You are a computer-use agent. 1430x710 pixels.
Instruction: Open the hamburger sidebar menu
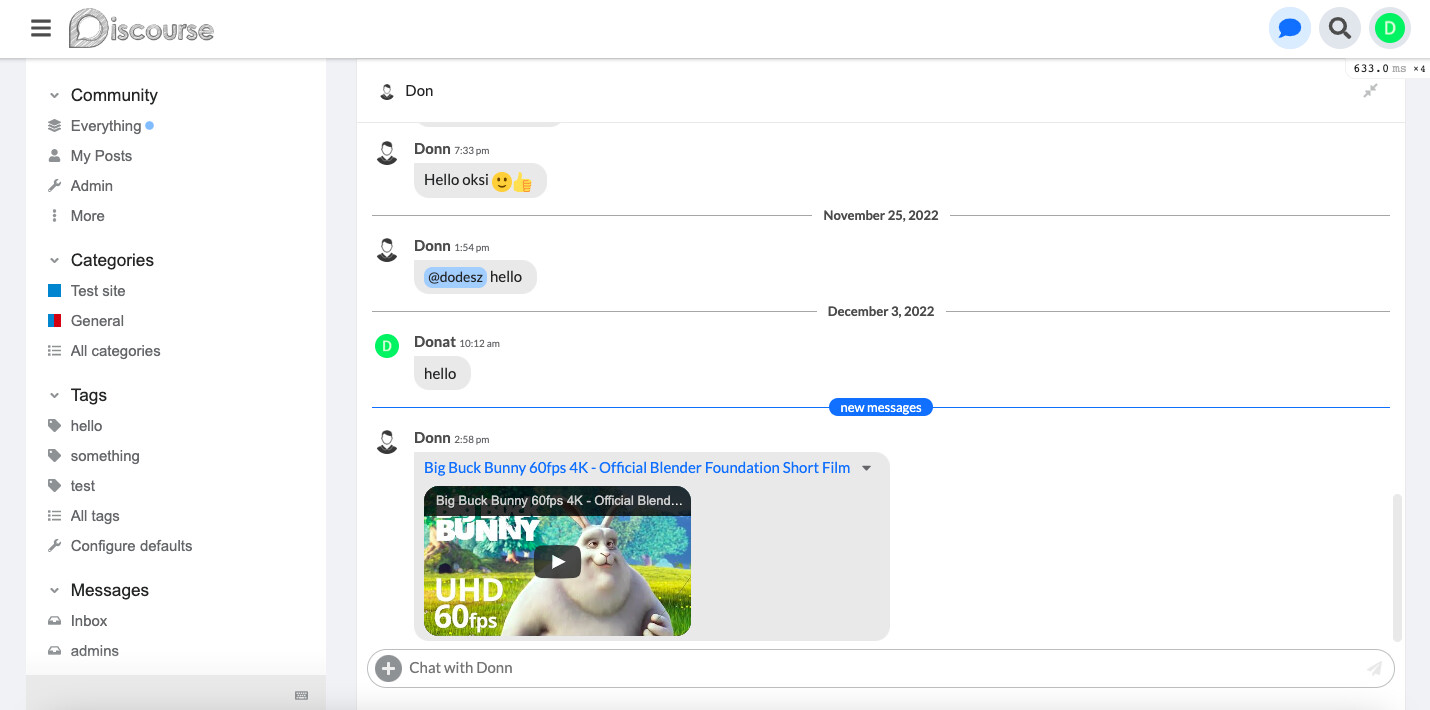pos(41,28)
